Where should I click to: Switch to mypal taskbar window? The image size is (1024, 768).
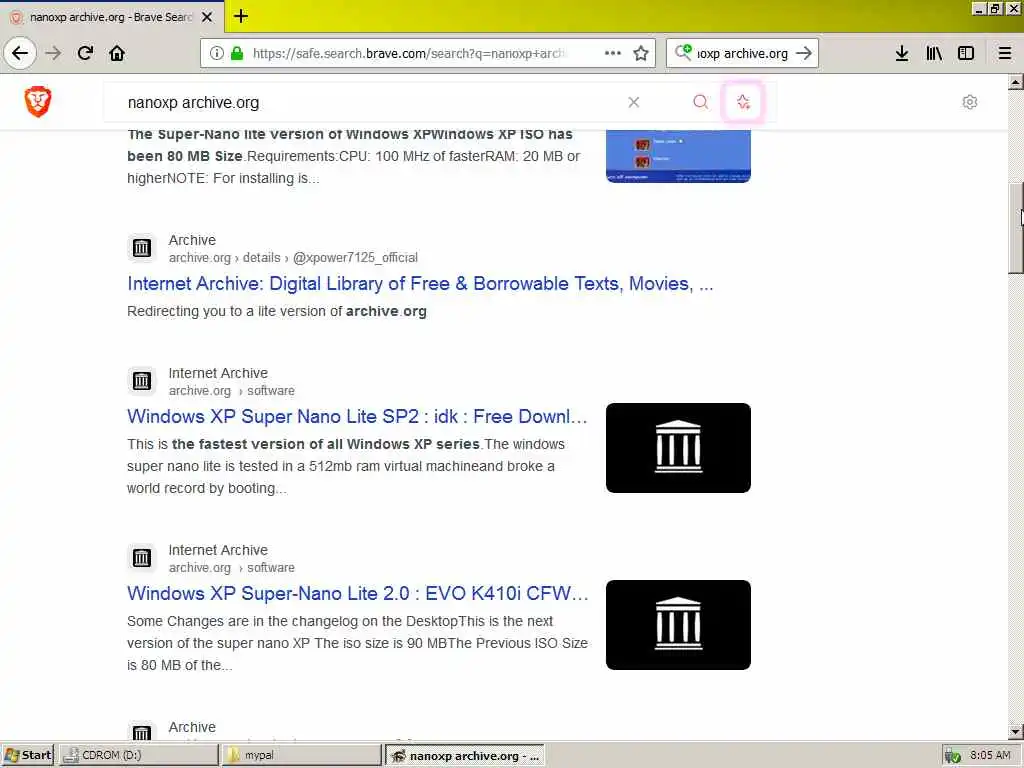click(x=300, y=755)
